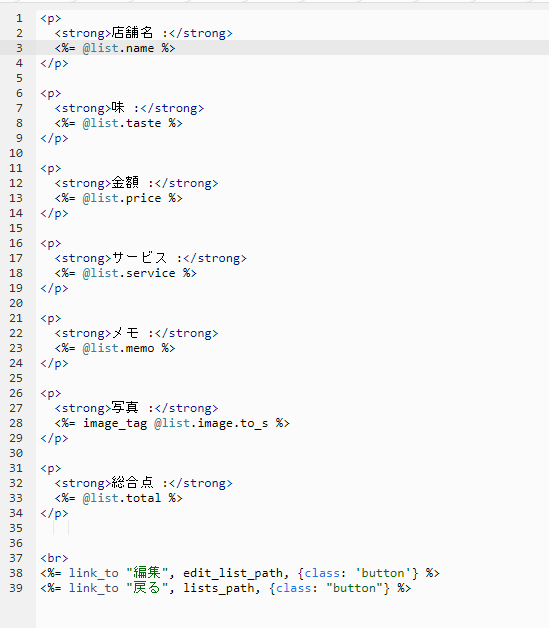Click the 'サービス' strong label line
The height and width of the screenshot is (628, 549).
151,258
